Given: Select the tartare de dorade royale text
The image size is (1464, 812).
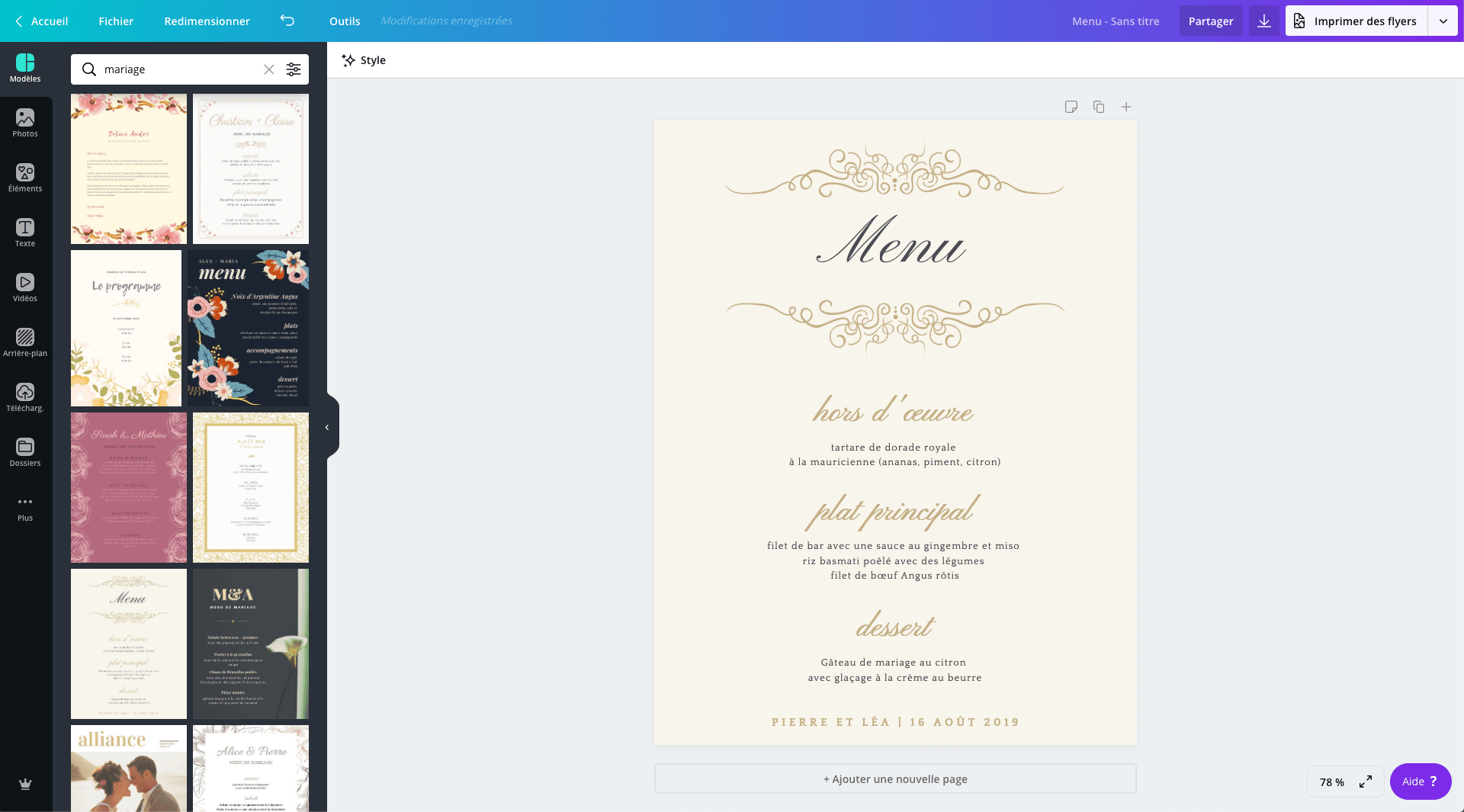Looking at the screenshot, I should click(x=894, y=448).
